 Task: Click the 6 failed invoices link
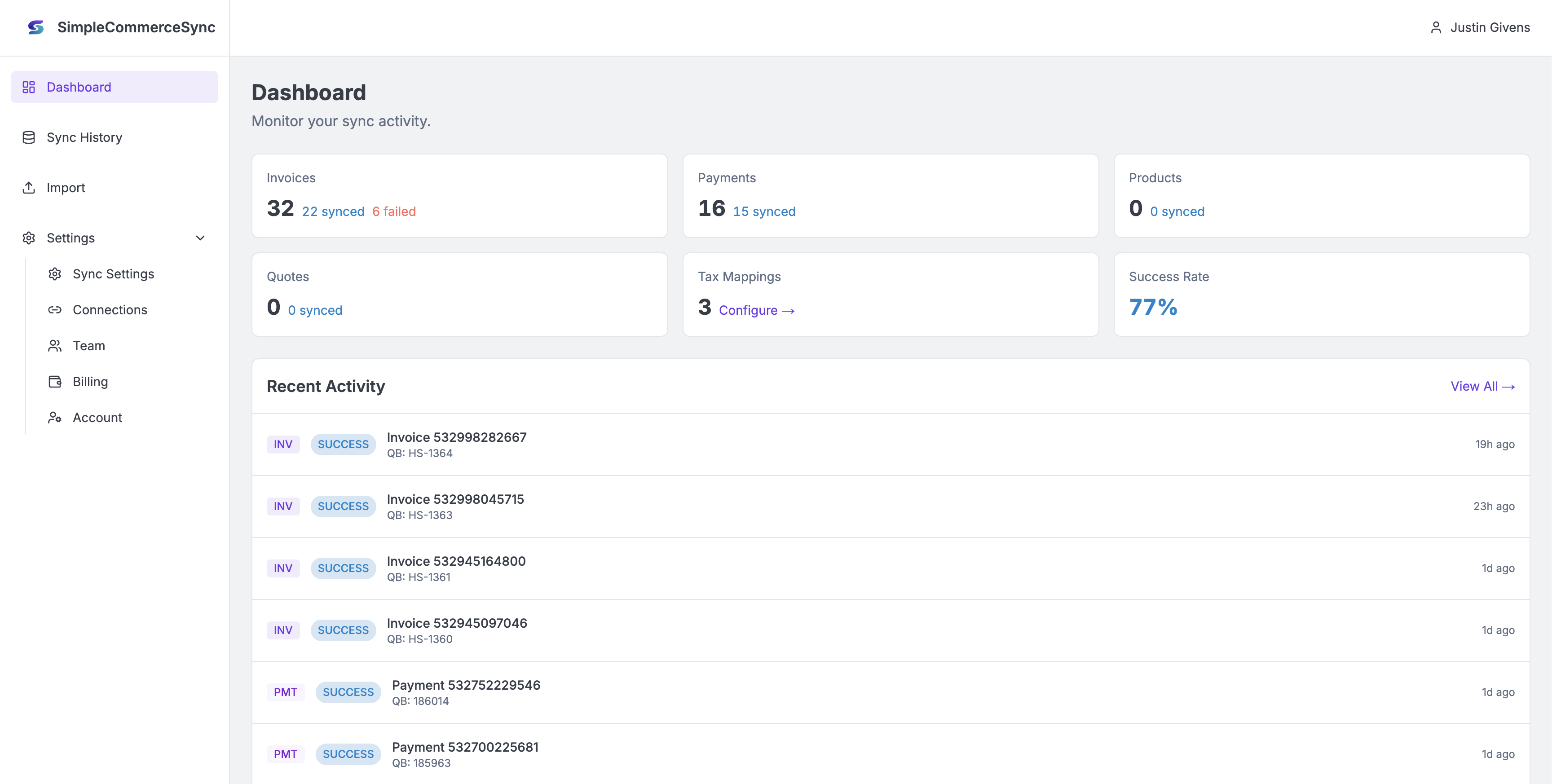(394, 211)
